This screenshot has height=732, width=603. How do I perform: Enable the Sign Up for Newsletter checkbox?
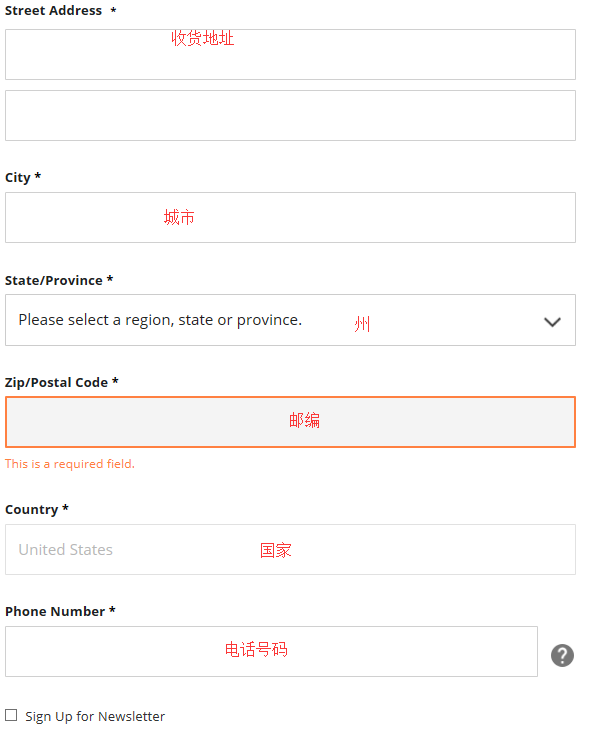pos(11,715)
